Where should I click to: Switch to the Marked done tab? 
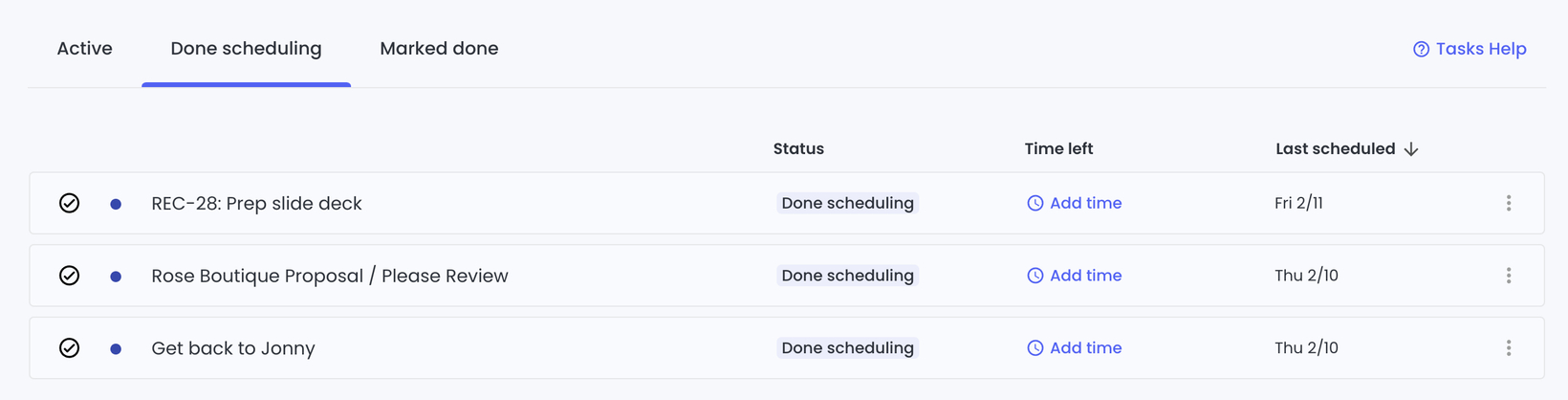click(x=439, y=49)
